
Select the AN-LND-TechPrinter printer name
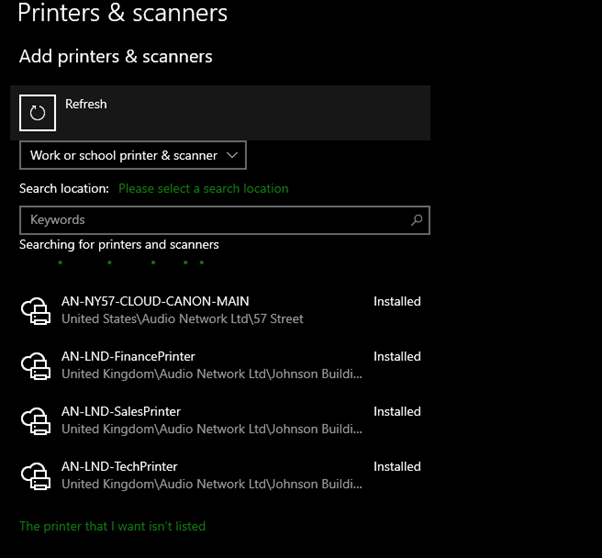(119, 466)
